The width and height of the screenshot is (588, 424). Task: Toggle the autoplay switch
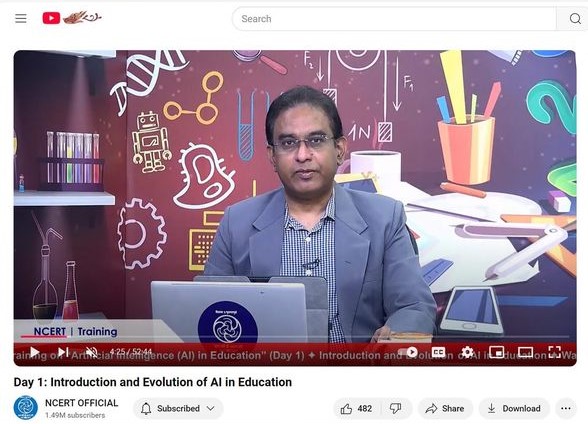tap(408, 352)
